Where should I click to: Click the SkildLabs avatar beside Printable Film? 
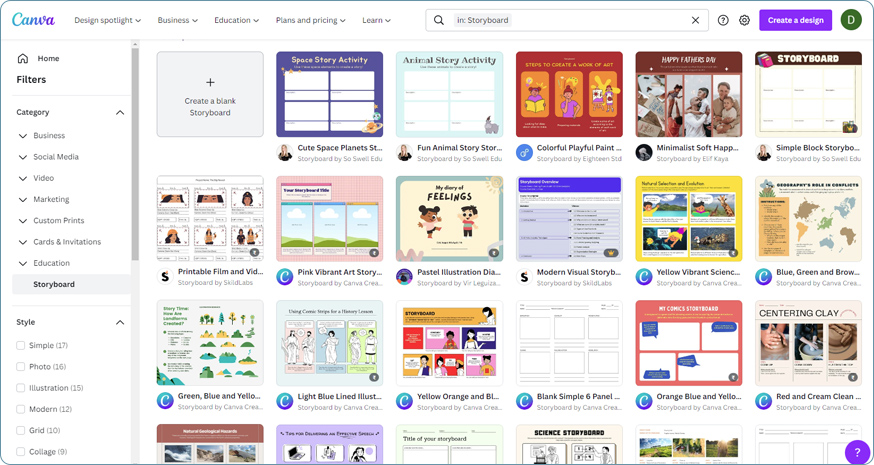(165, 277)
